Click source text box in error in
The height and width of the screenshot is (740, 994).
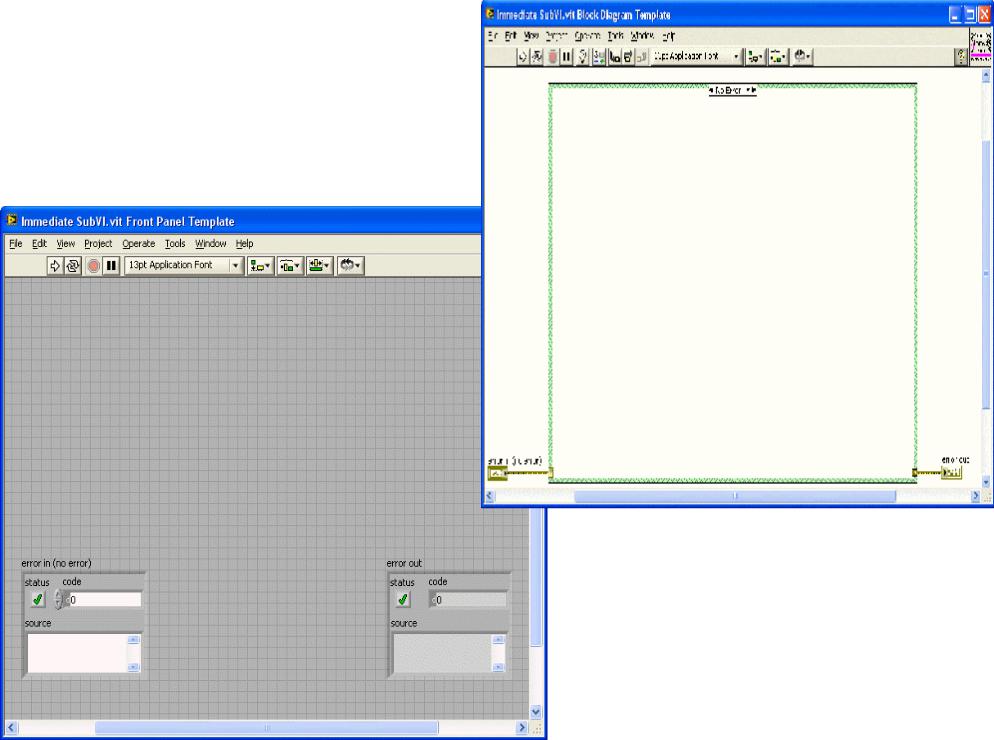[77, 653]
